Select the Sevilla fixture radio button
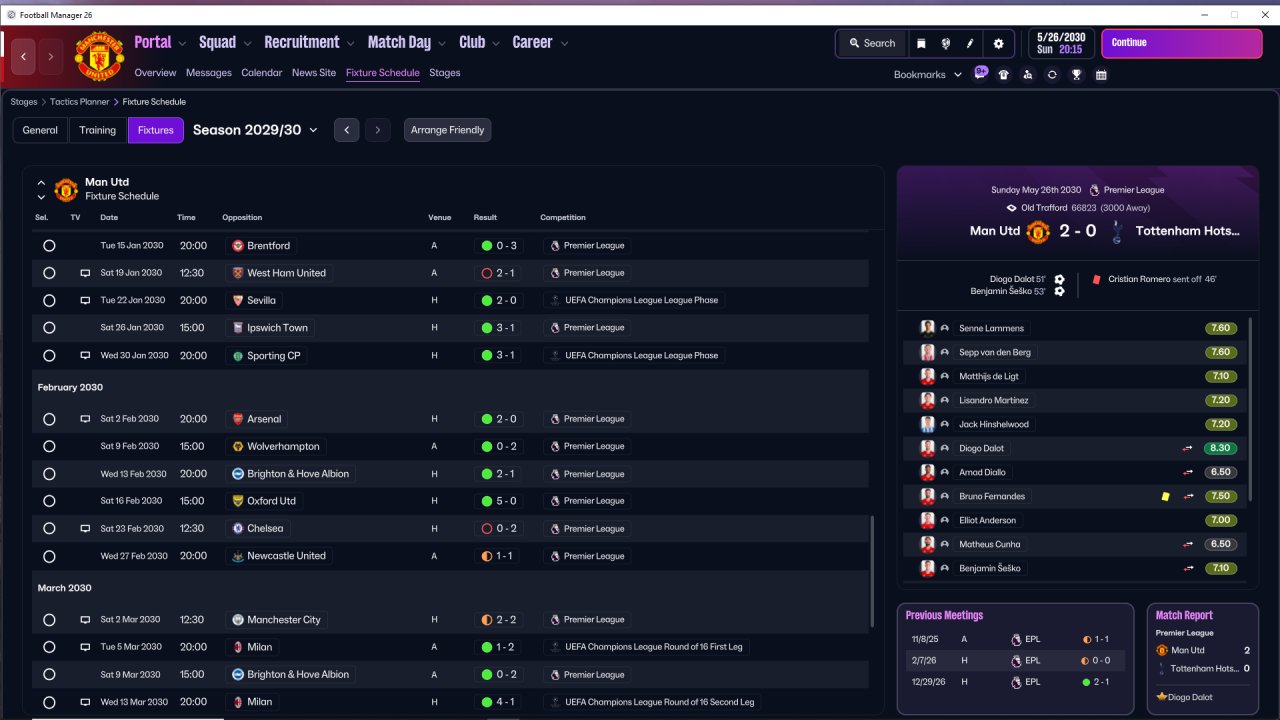The height and width of the screenshot is (720, 1280). (49, 300)
